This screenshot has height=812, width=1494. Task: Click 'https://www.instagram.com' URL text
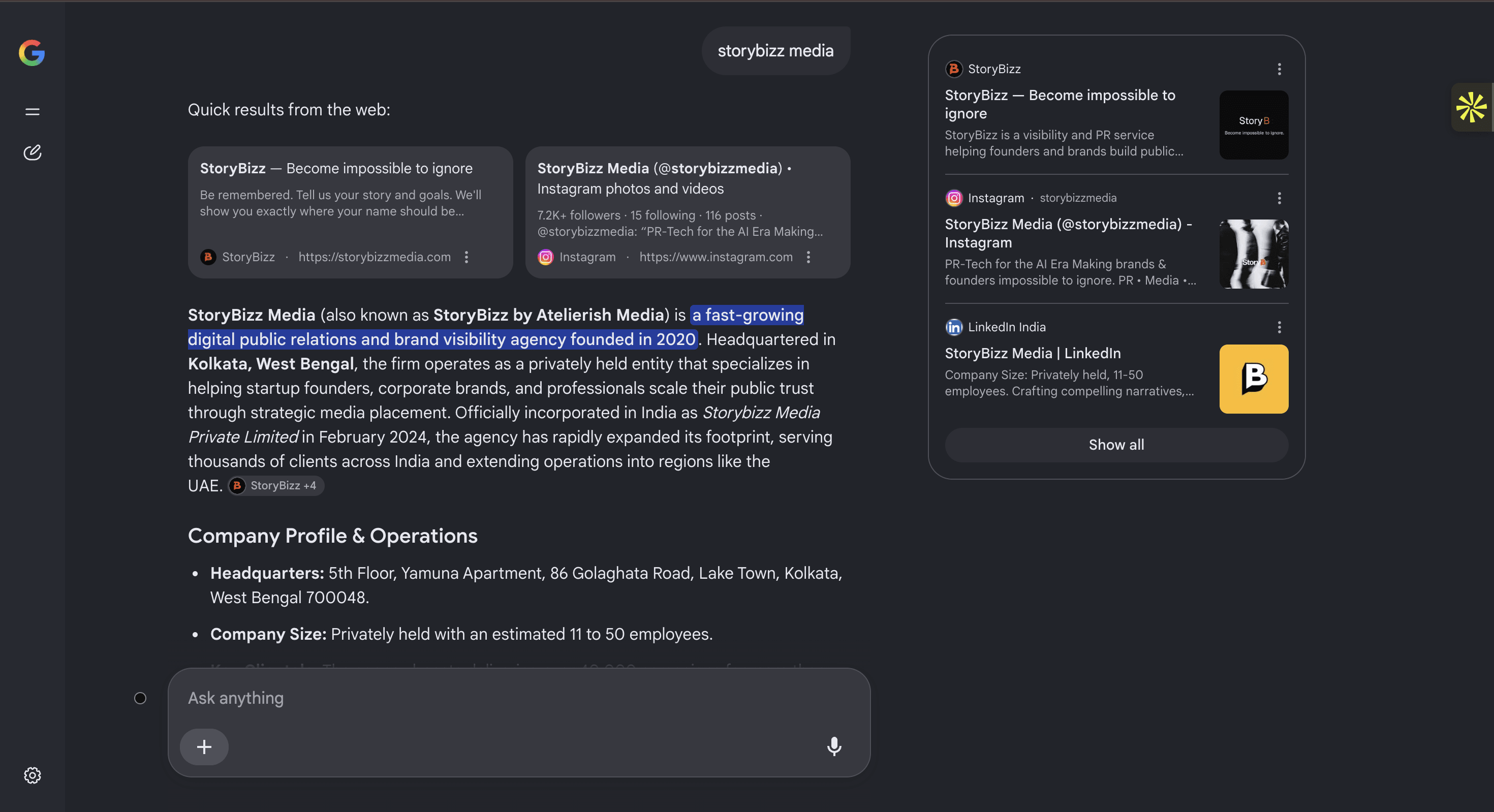[715, 257]
